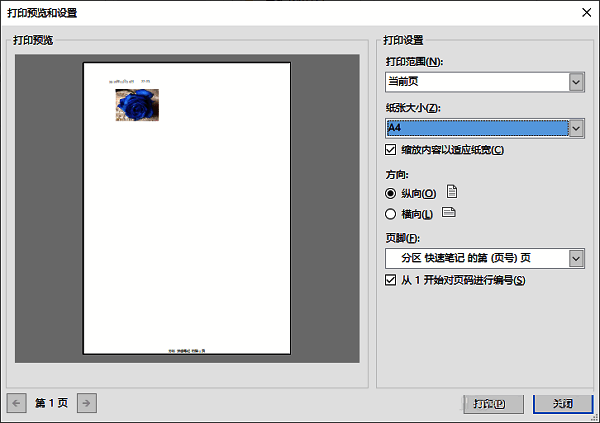Click the 第 1 页 page indicator
Screen dimensions: 600x423
pos(52,403)
